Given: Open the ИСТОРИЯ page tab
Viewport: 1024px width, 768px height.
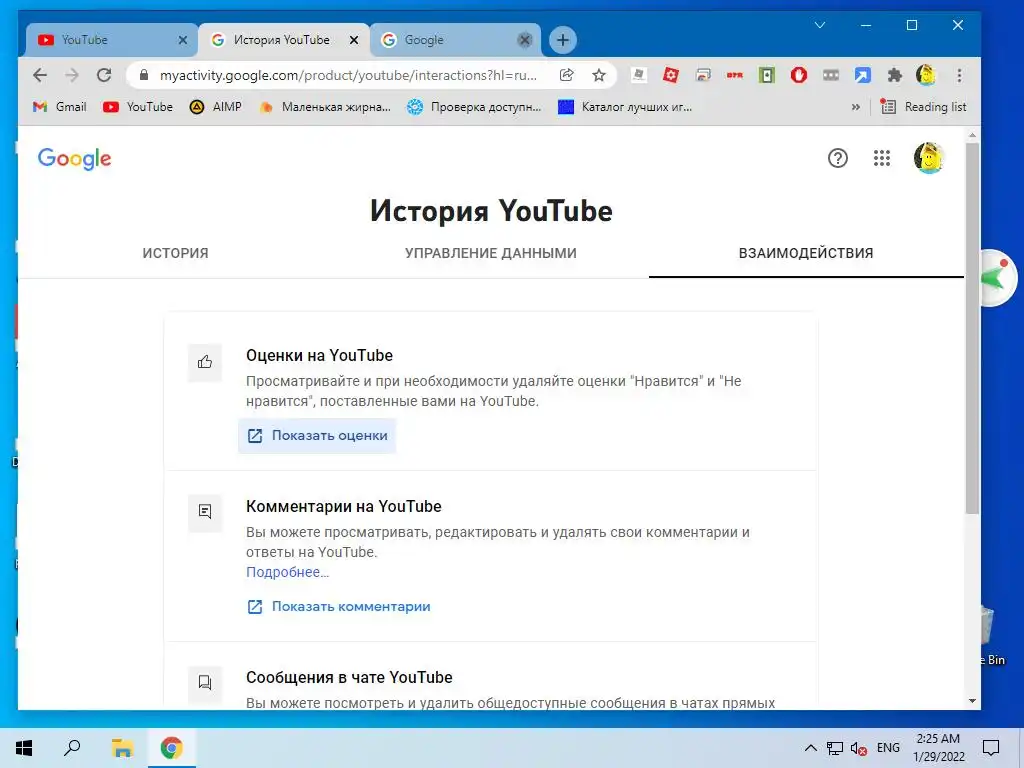Looking at the screenshot, I should point(176,253).
